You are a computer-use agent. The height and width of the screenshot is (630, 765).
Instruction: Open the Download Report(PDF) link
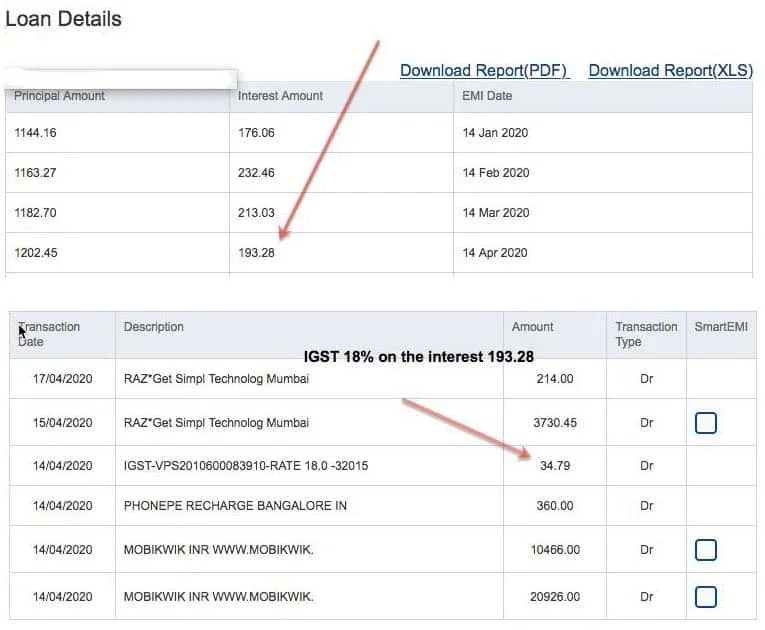point(484,71)
